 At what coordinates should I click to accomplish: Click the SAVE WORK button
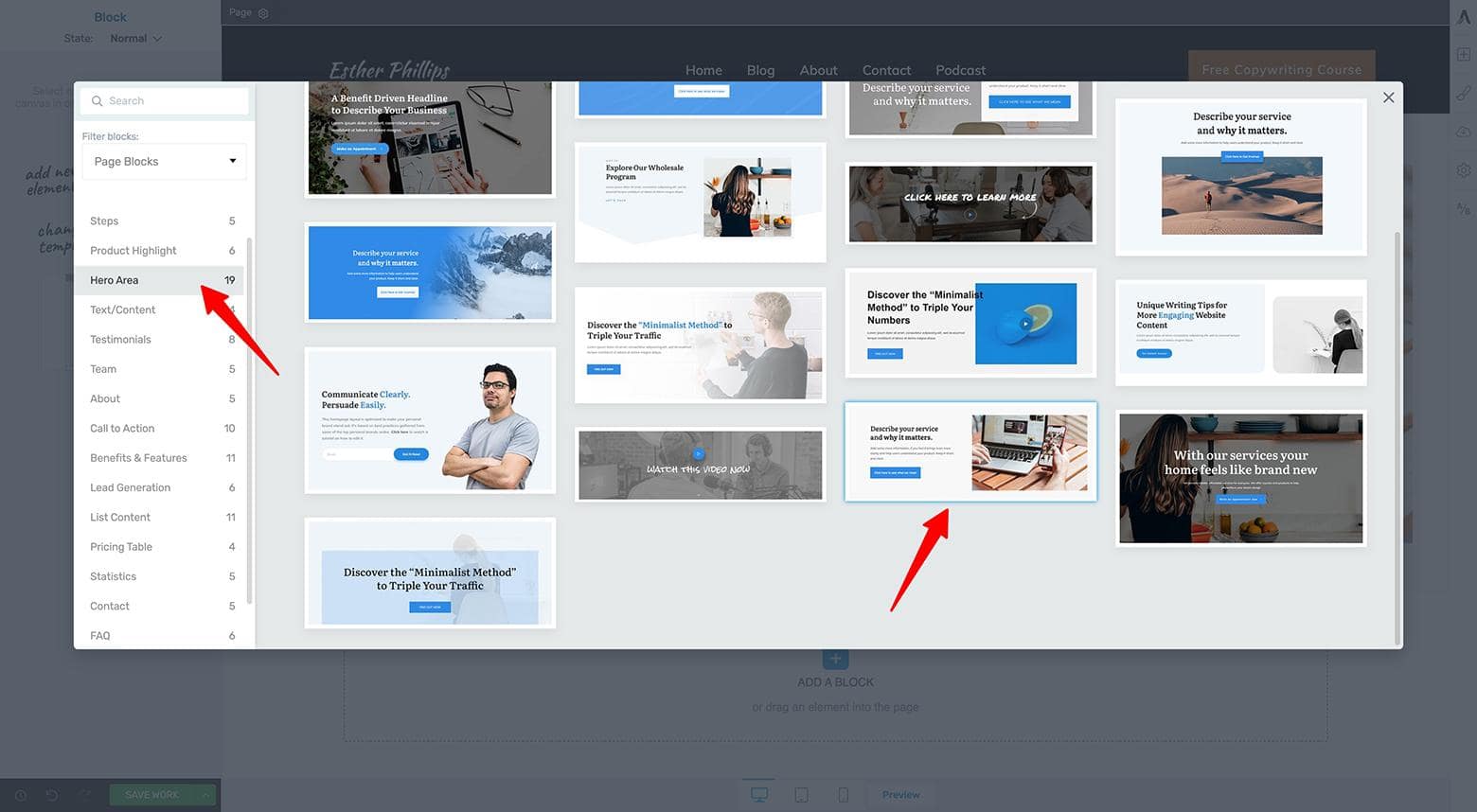[x=151, y=795]
